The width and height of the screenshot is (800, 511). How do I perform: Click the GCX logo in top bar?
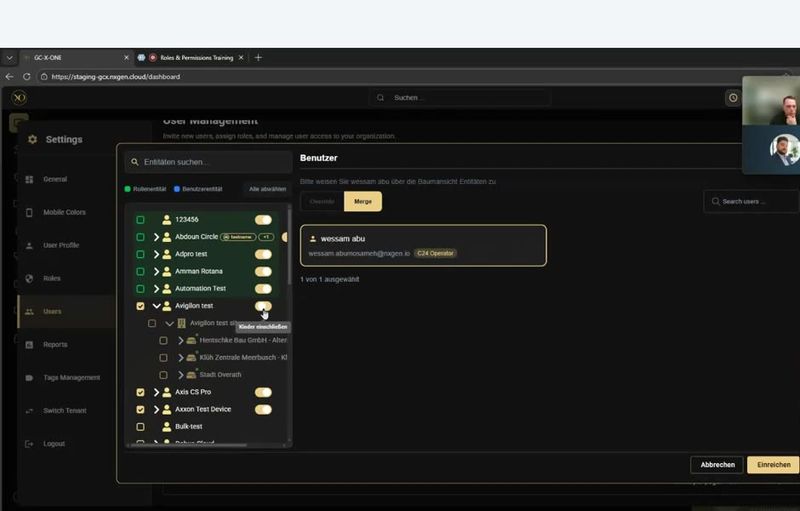pos(19,97)
